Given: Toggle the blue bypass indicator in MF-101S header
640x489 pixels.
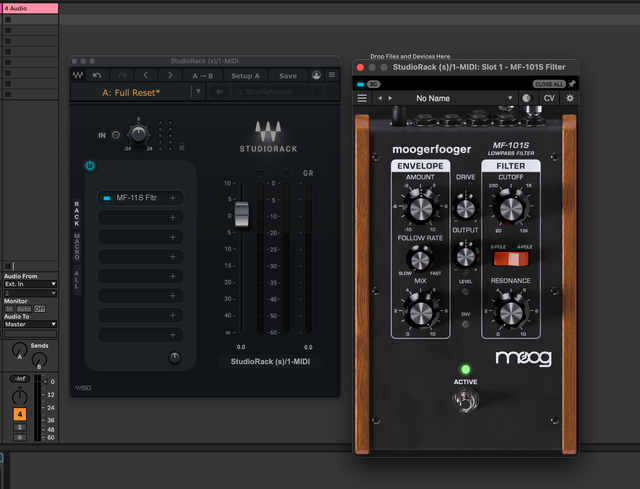Looking at the screenshot, I should (360, 84).
